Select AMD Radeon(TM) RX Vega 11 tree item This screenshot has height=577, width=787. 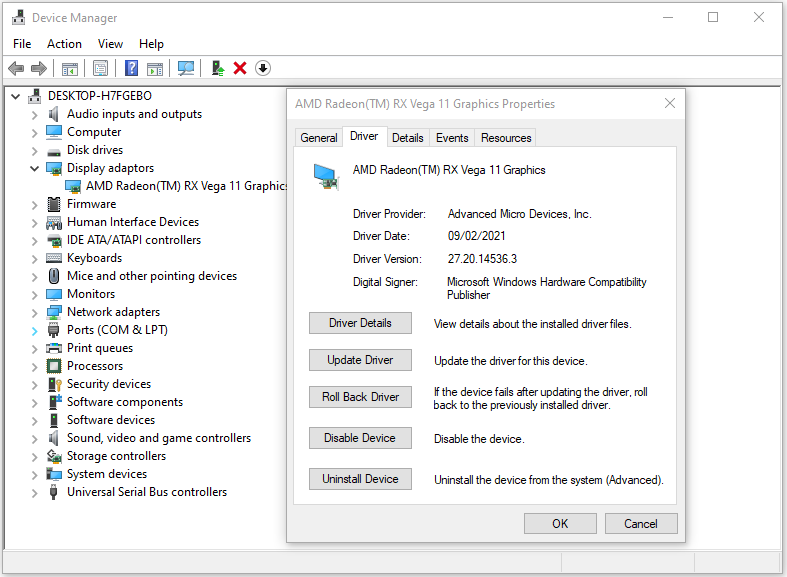(x=187, y=186)
